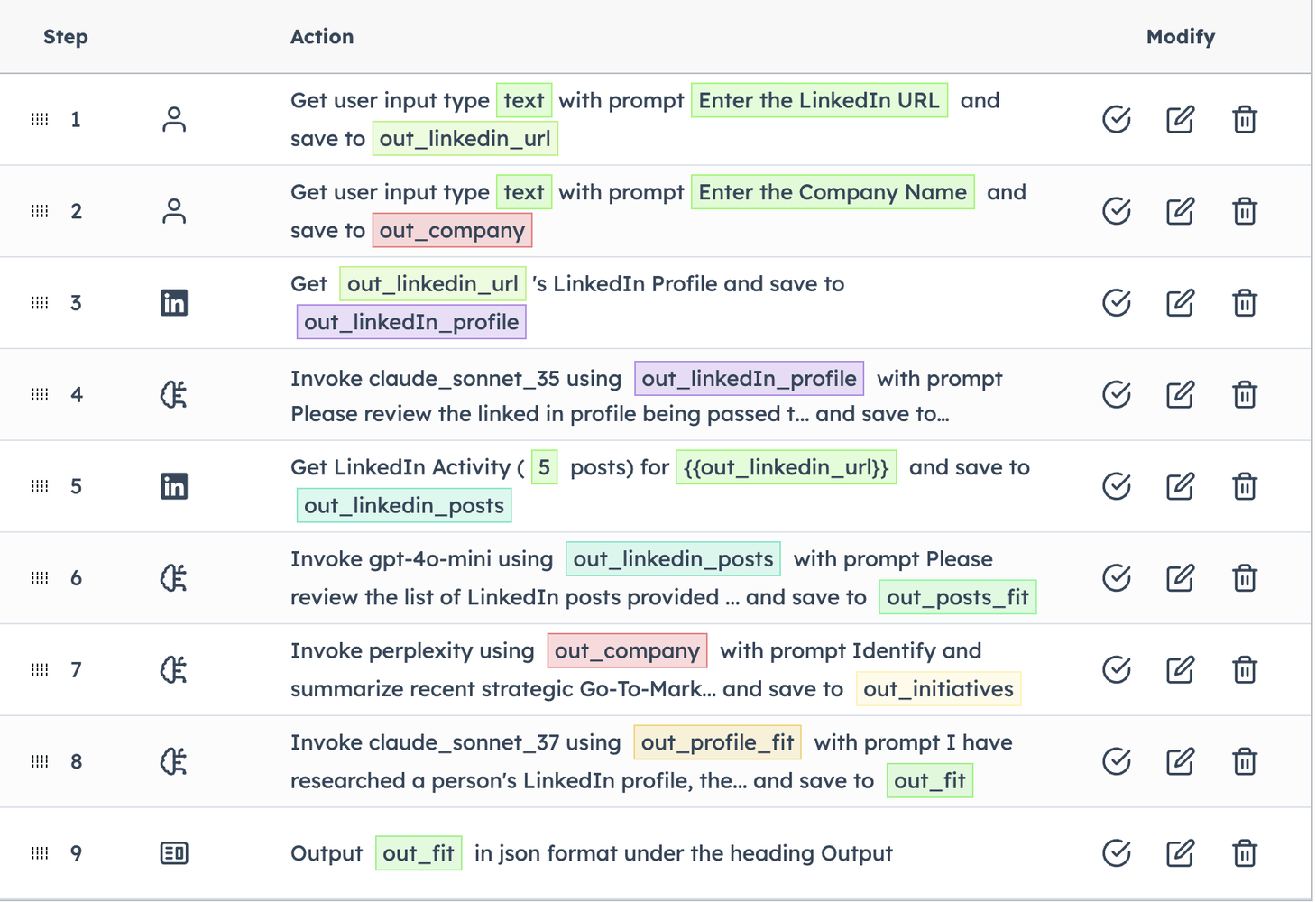Delete step 6 with the trash icon
Viewport: 1316px width, 902px height.
coord(1245,578)
